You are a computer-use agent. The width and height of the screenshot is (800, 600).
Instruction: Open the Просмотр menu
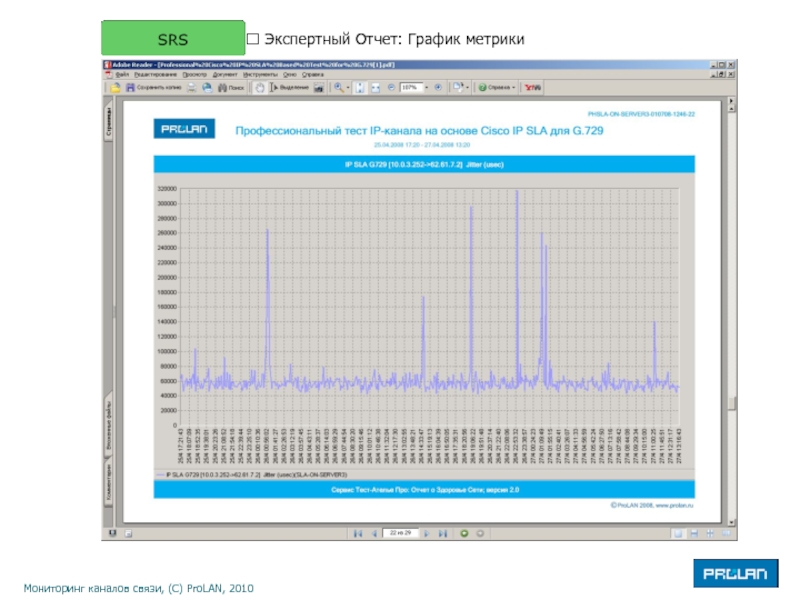coord(194,74)
